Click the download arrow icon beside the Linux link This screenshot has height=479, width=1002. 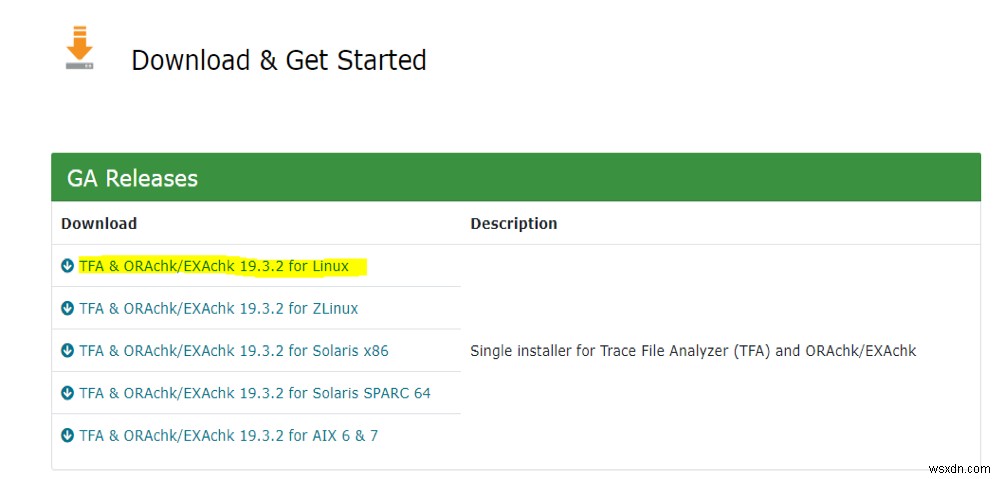67,266
